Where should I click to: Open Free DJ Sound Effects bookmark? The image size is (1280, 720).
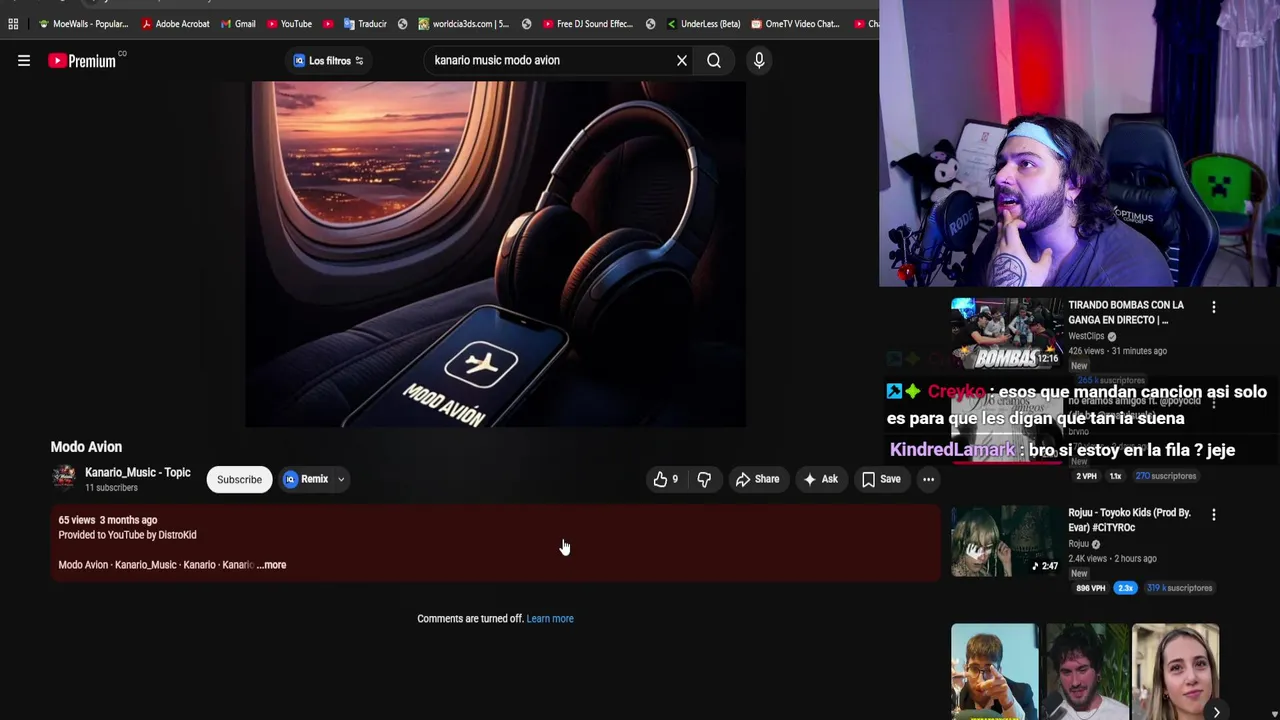pyautogui.click(x=589, y=24)
